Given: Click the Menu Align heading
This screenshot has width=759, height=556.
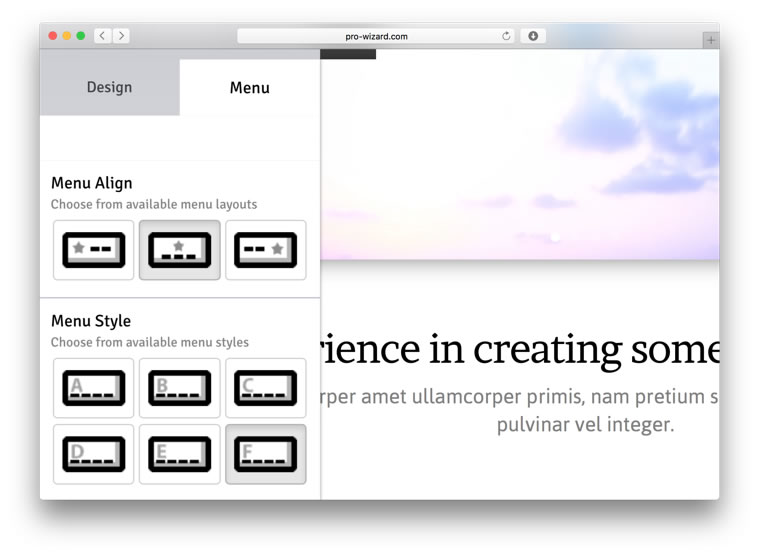Looking at the screenshot, I should (x=91, y=183).
